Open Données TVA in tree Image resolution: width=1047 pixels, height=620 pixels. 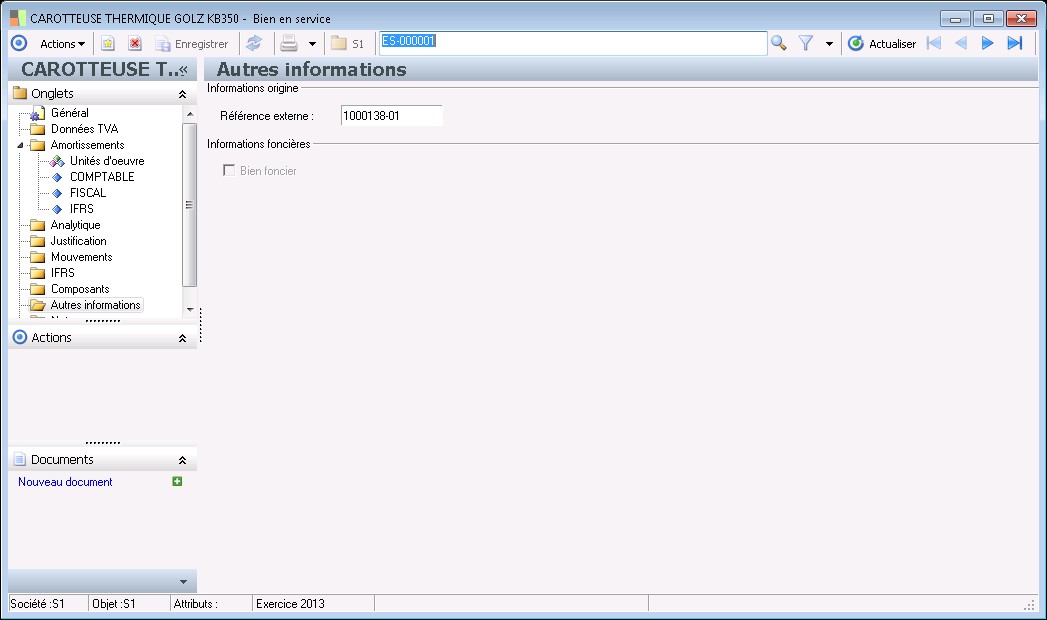(x=84, y=129)
